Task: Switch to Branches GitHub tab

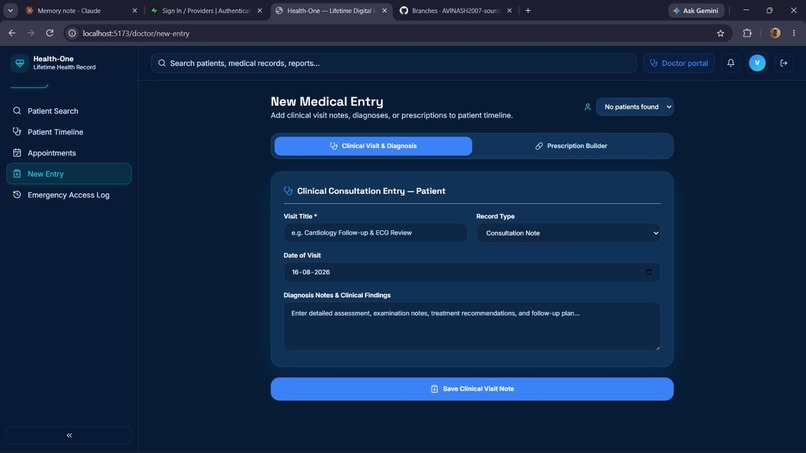Action: [455, 10]
